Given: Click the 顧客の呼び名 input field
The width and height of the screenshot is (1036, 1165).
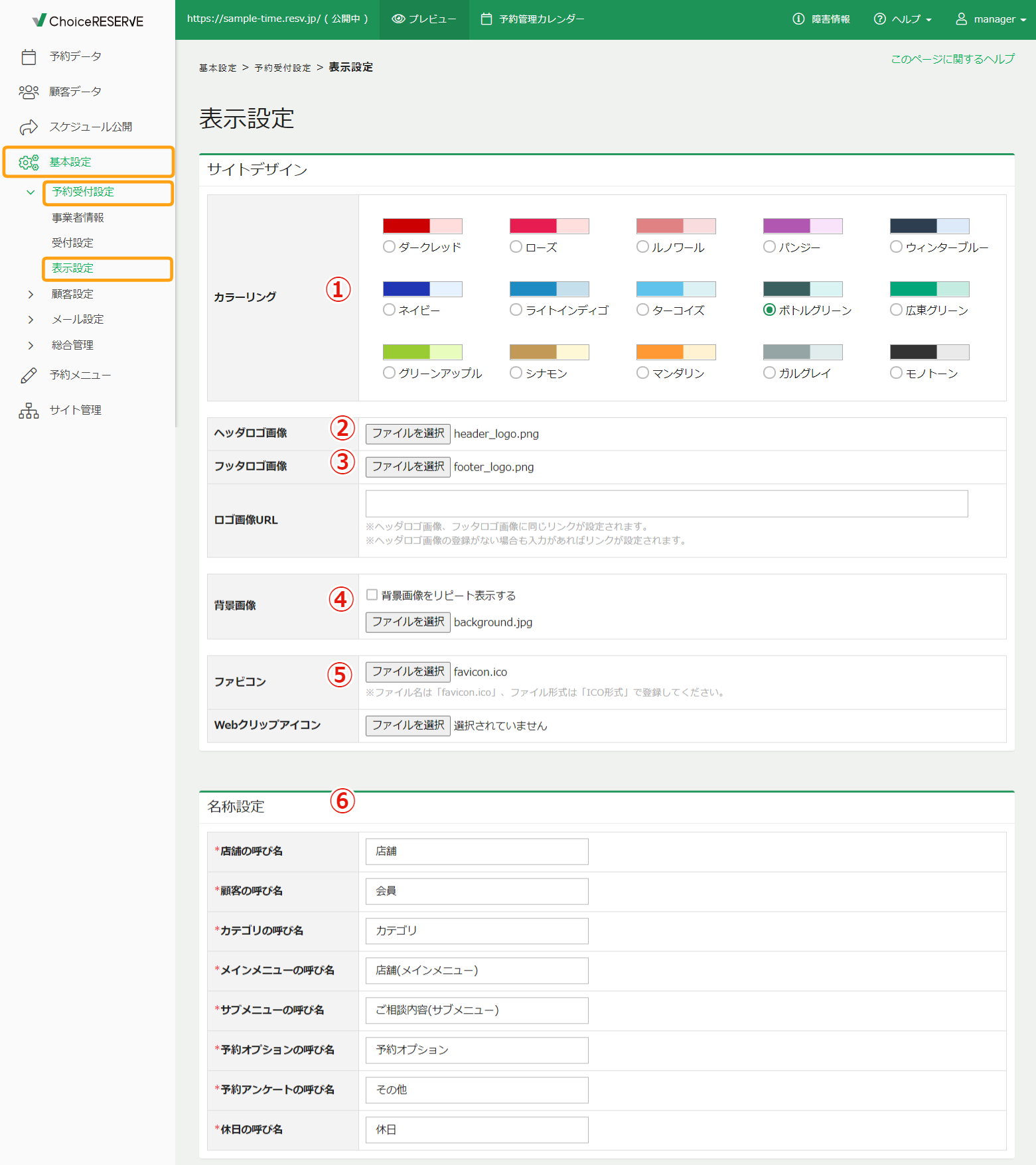Looking at the screenshot, I should coord(477,892).
